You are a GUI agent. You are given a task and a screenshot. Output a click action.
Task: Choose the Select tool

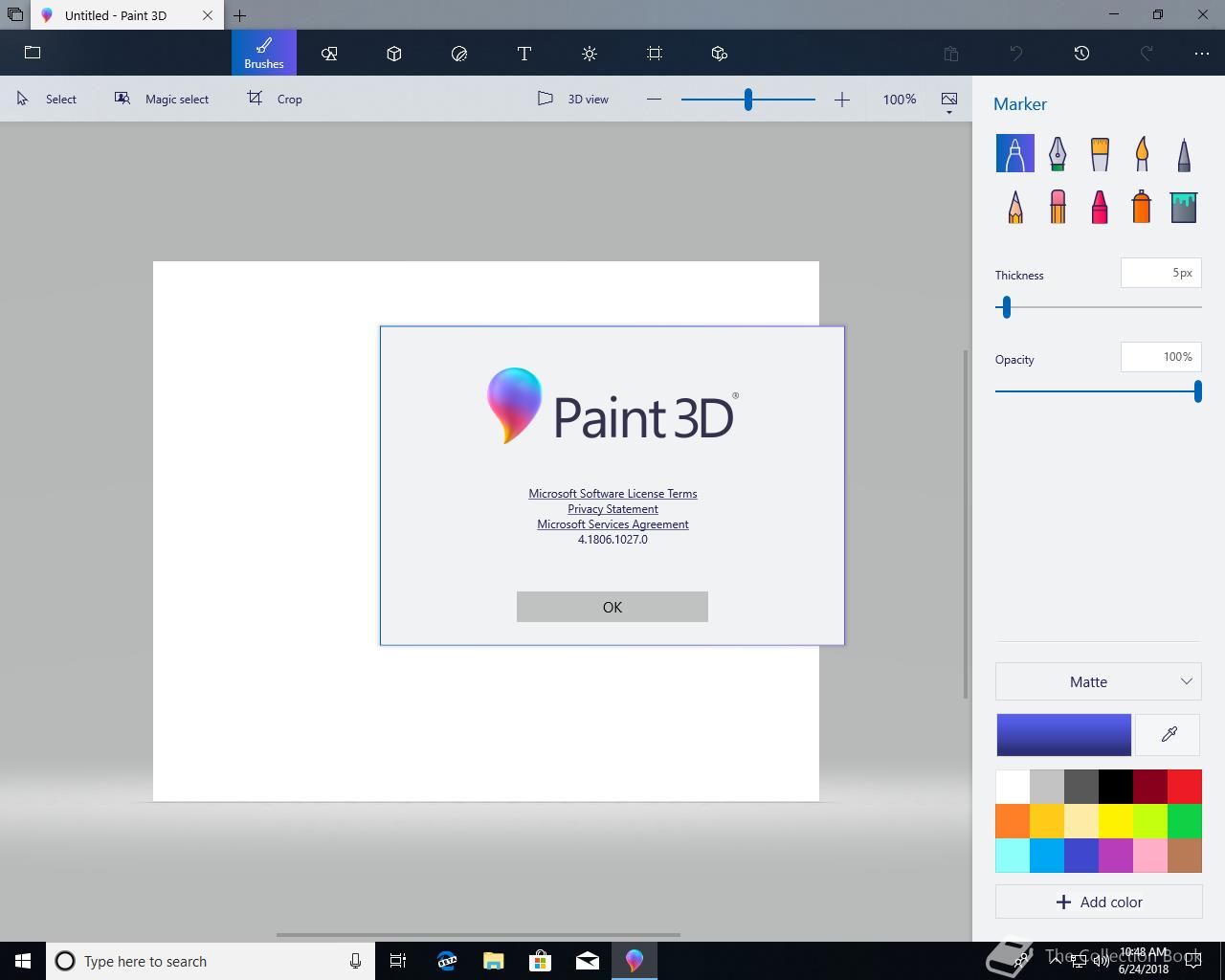click(x=46, y=99)
